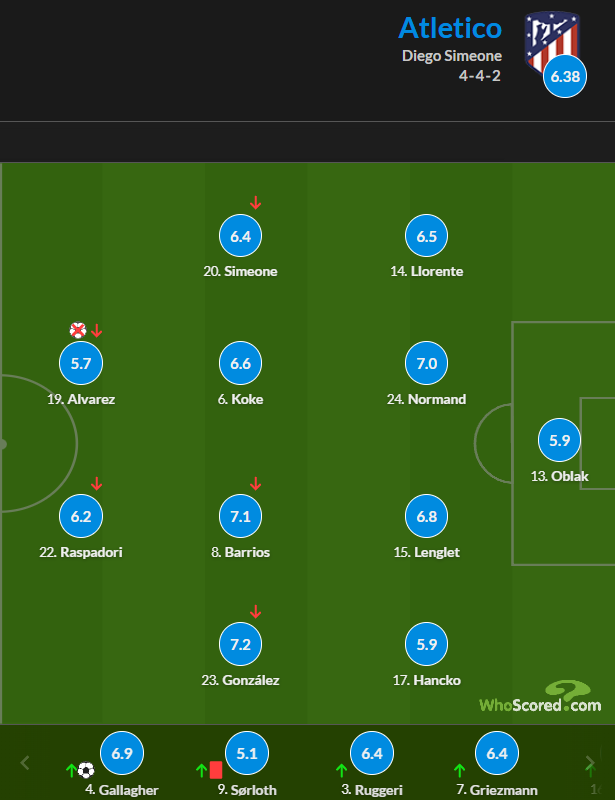
Task: Open manager Diego Simeone's page
Action: click(x=452, y=56)
